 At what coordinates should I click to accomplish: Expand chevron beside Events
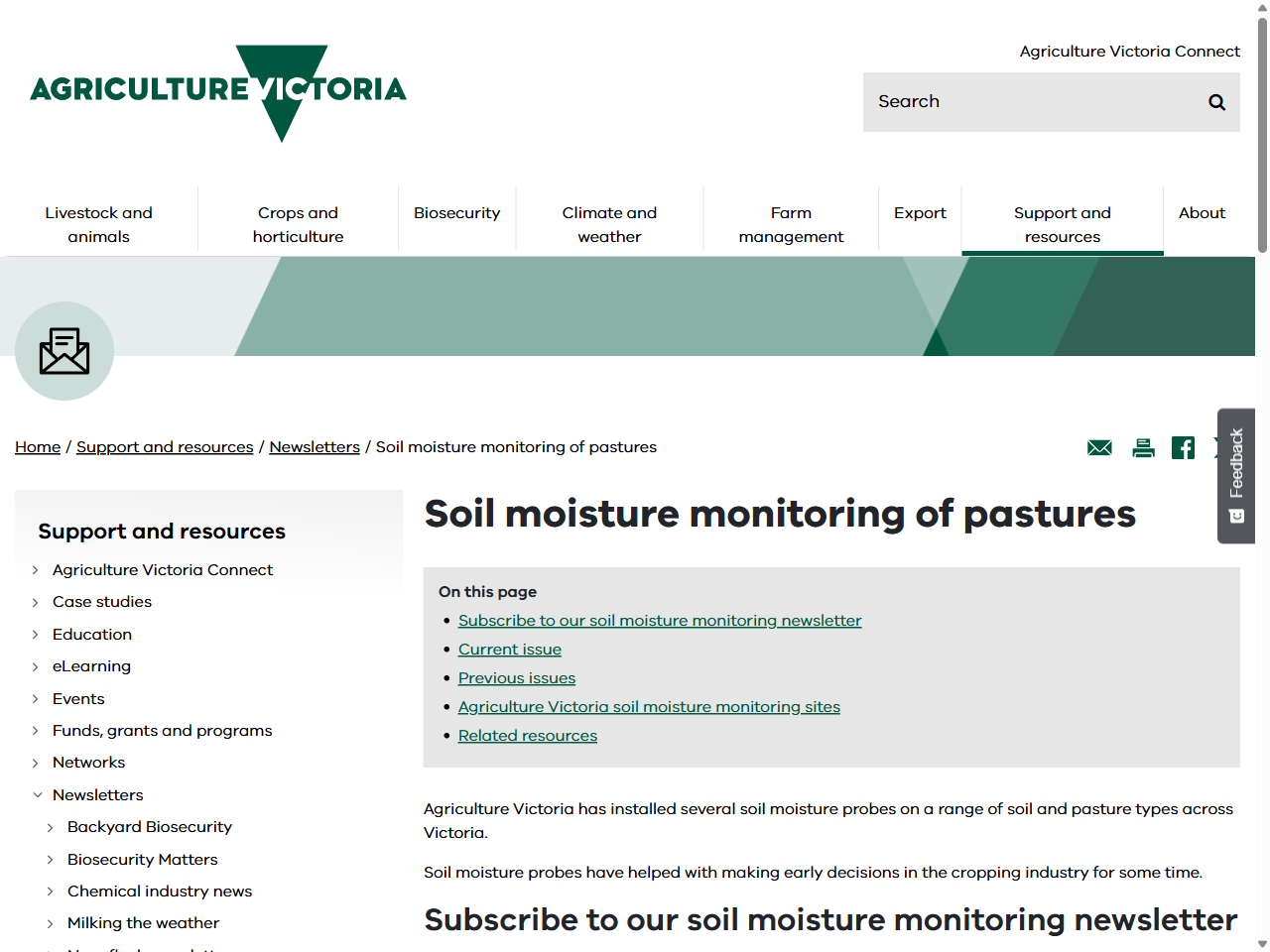coord(36,699)
